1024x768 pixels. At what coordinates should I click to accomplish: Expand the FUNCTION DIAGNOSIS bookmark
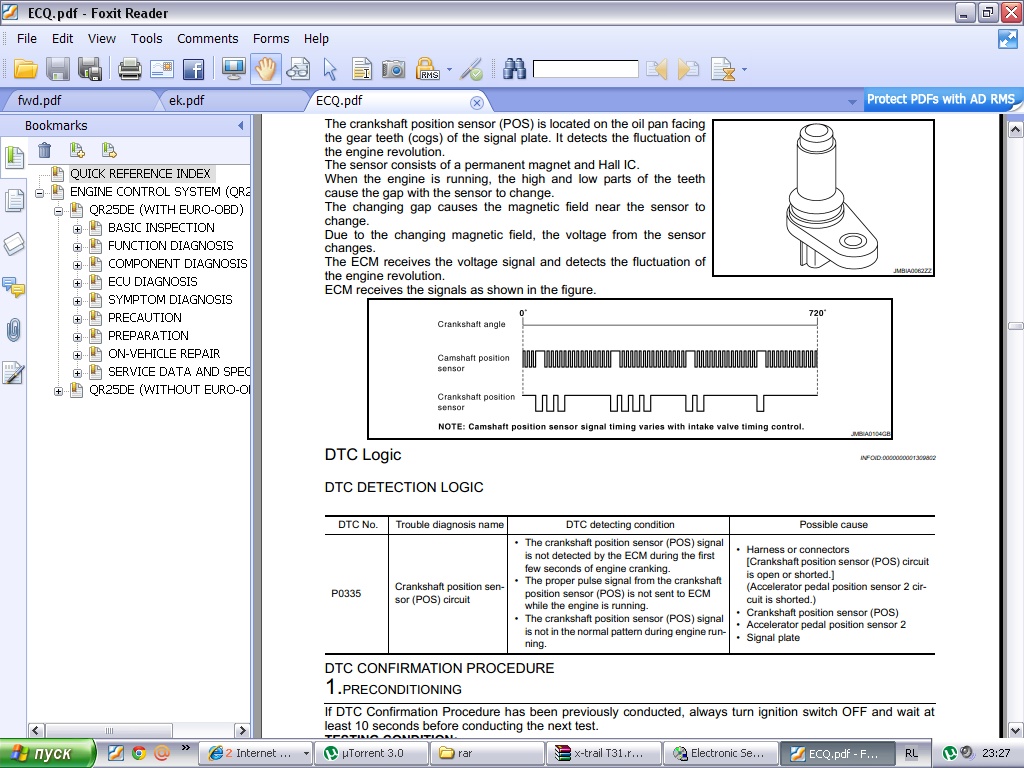point(77,248)
